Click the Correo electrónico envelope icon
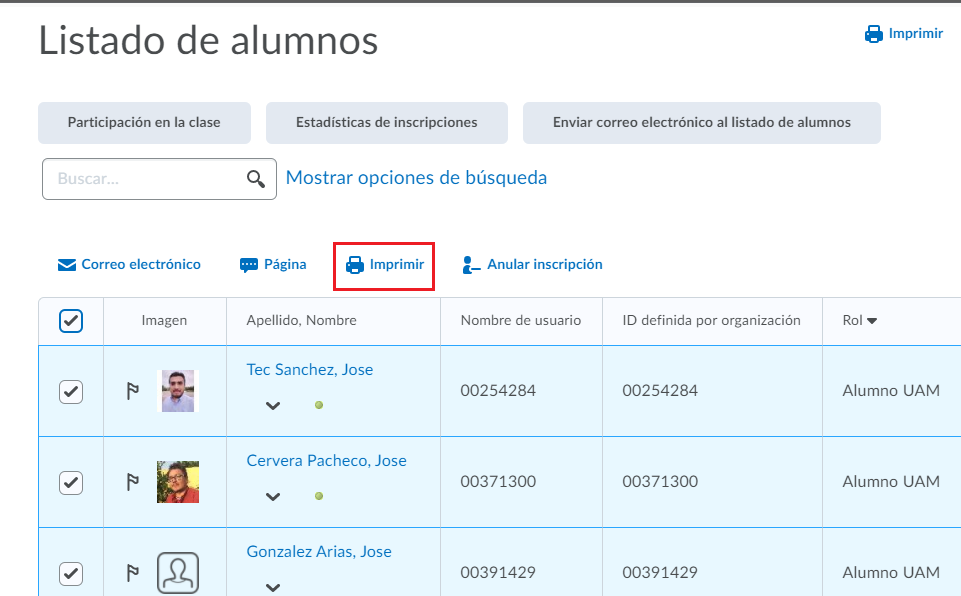 click(x=67, y=265)
